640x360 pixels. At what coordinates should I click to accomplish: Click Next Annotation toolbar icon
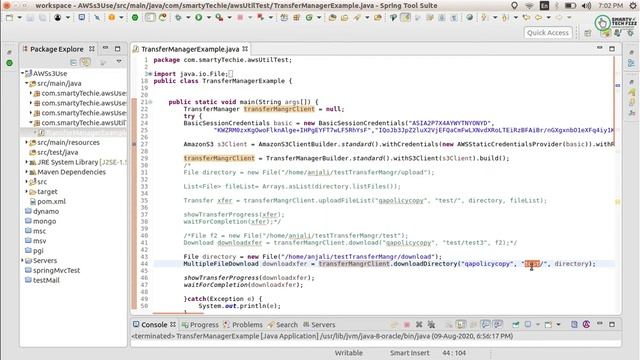pos(485,18)
